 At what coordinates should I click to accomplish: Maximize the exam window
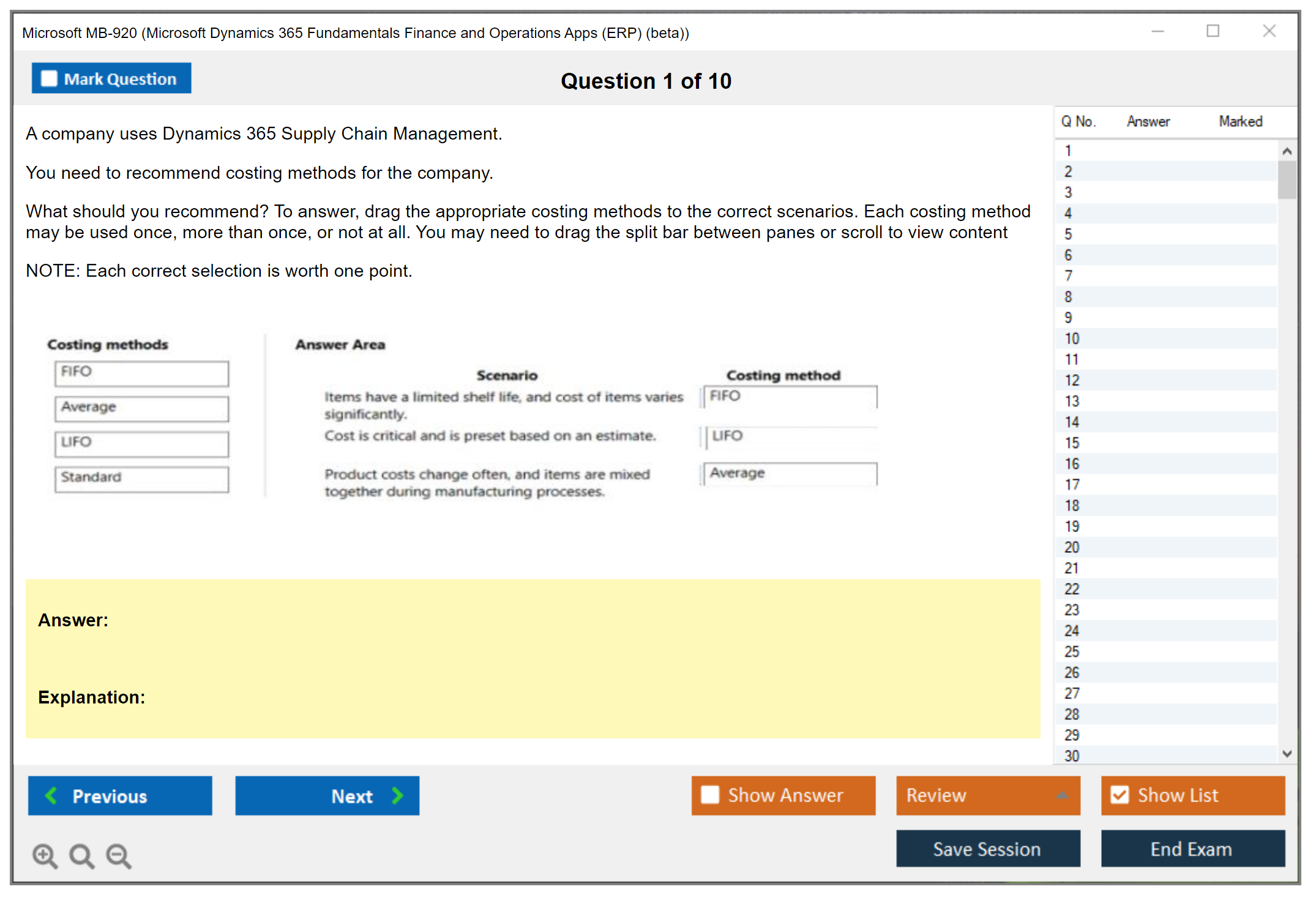(1213, 31)
